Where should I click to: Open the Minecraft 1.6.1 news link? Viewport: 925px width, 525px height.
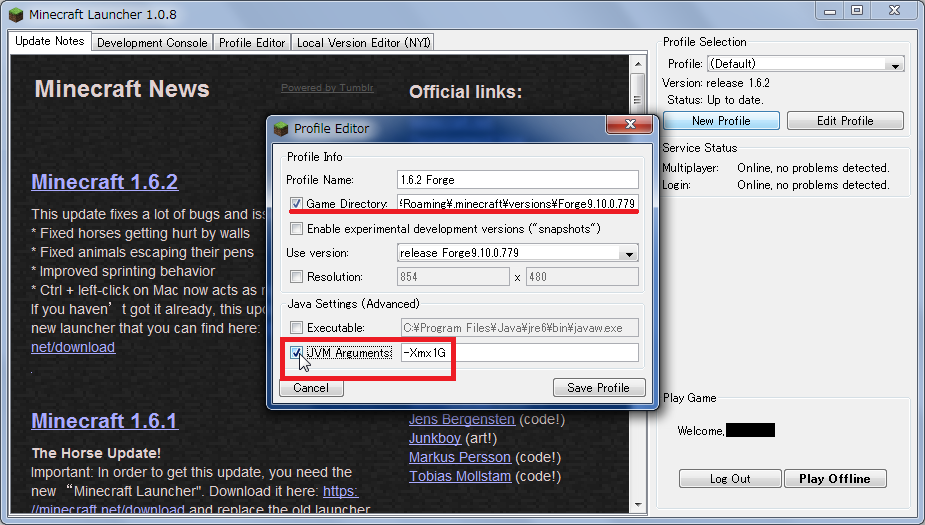point(104,421)
